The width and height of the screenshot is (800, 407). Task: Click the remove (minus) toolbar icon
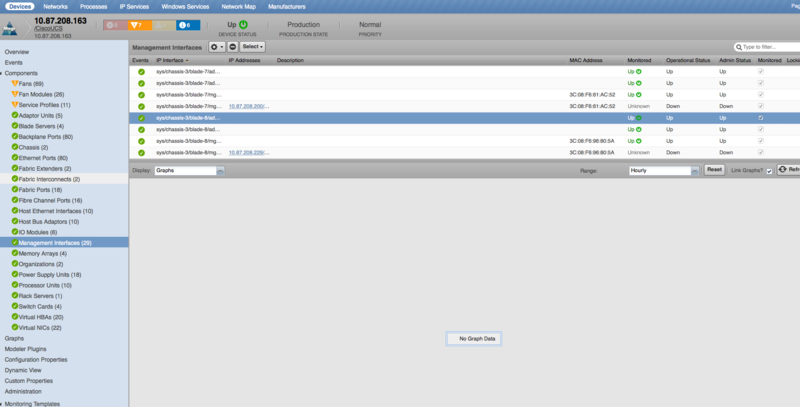click(233, 47)
